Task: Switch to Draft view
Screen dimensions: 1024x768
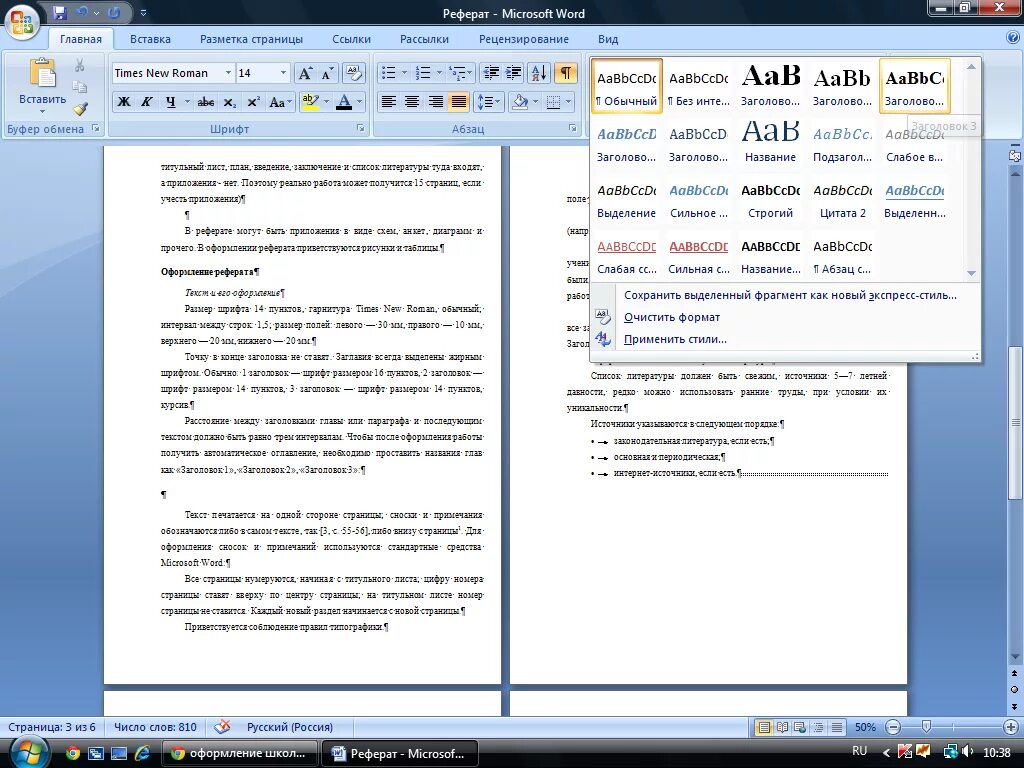Action: (x=837, y=727)
